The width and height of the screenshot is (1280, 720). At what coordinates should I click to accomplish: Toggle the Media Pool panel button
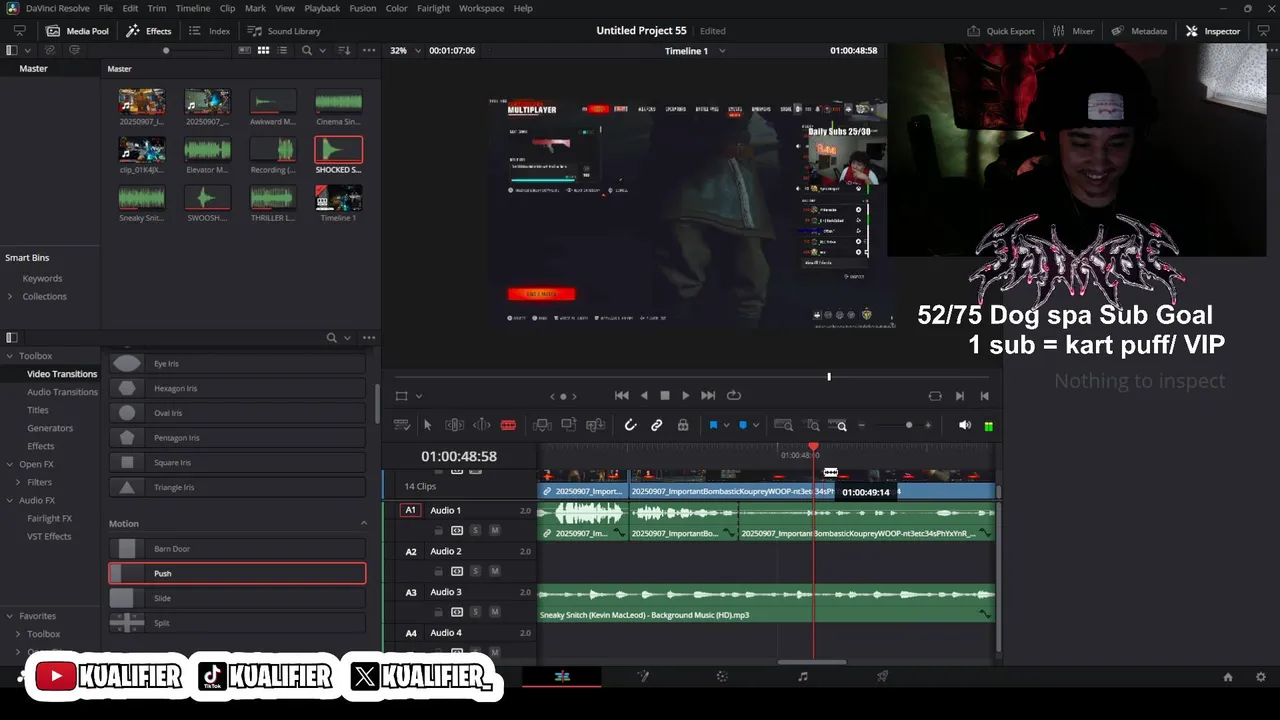click(x=77, y=31)
